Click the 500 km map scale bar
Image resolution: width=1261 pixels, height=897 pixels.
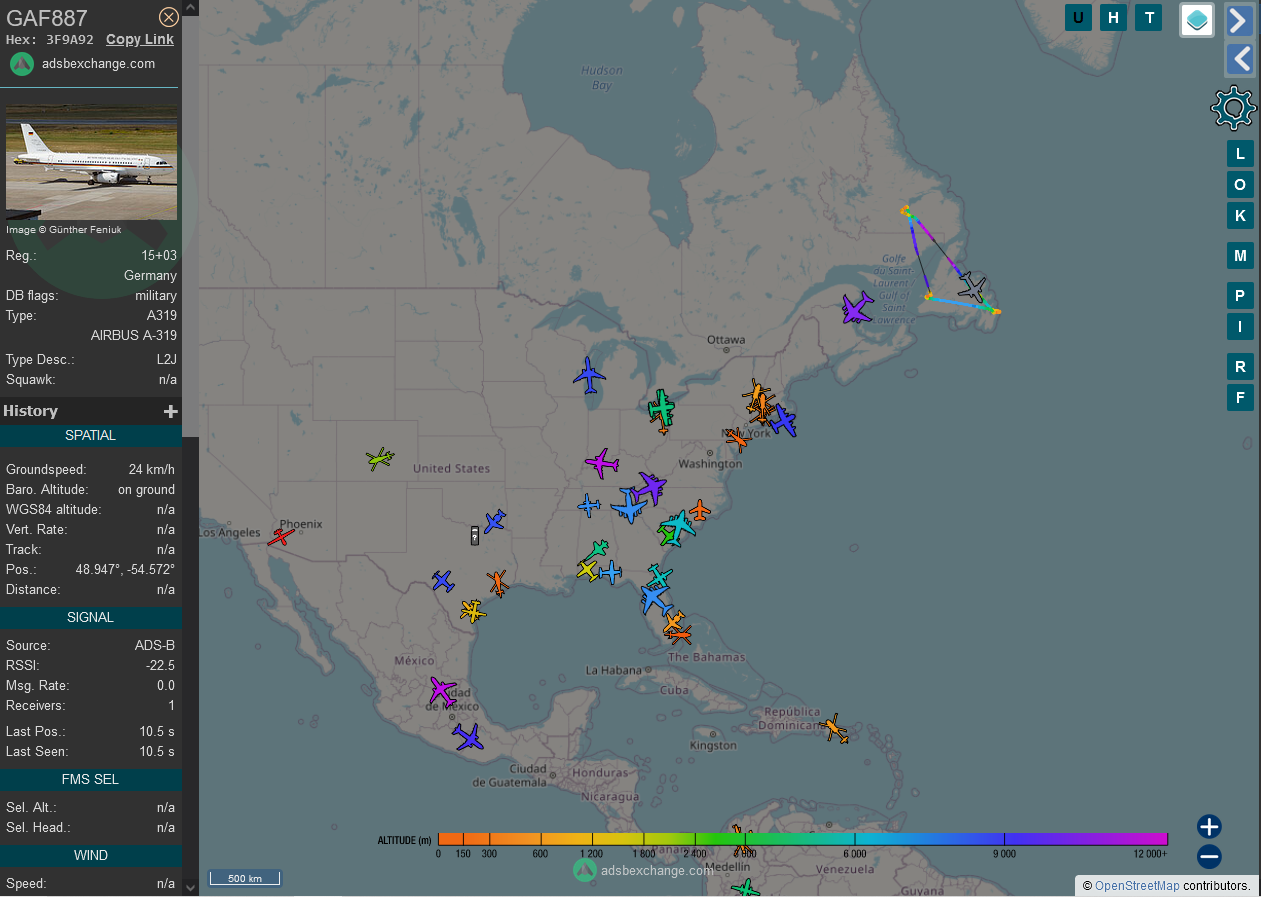point(245,878)
